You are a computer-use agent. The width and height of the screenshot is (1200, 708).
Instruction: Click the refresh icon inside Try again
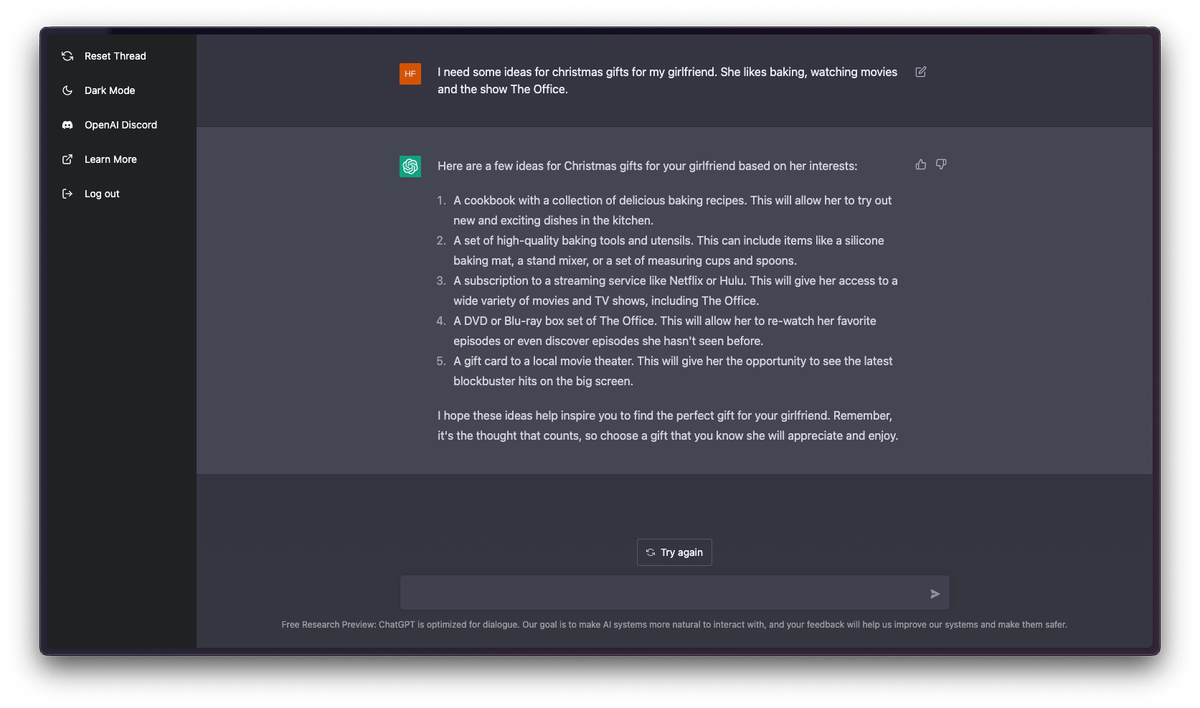(x=651, y=552)
